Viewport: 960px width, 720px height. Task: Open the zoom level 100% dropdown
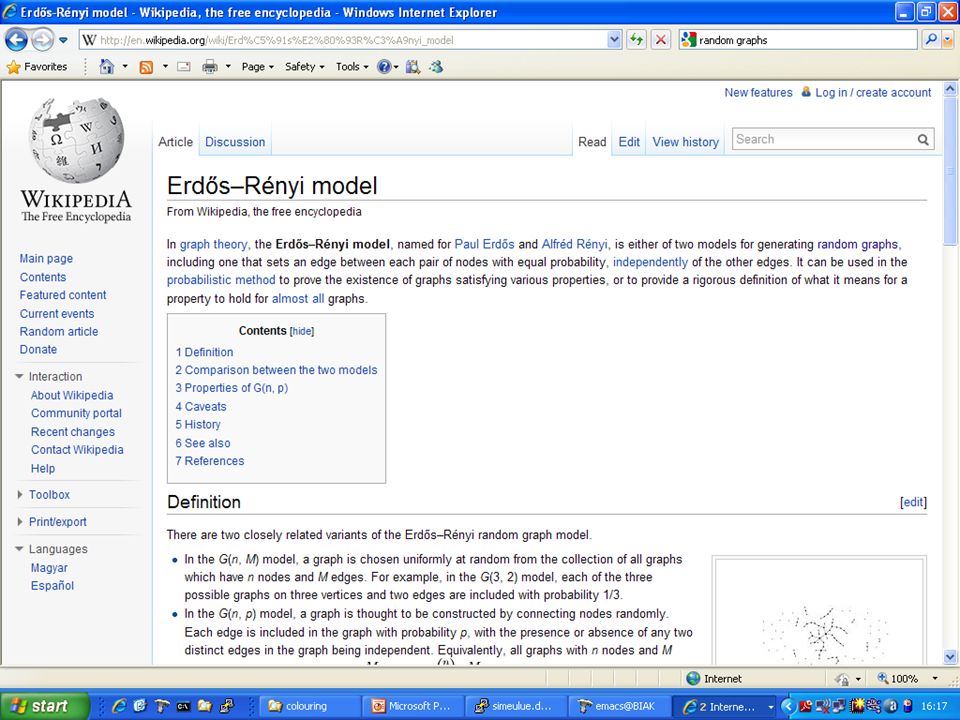coord(935,678)
